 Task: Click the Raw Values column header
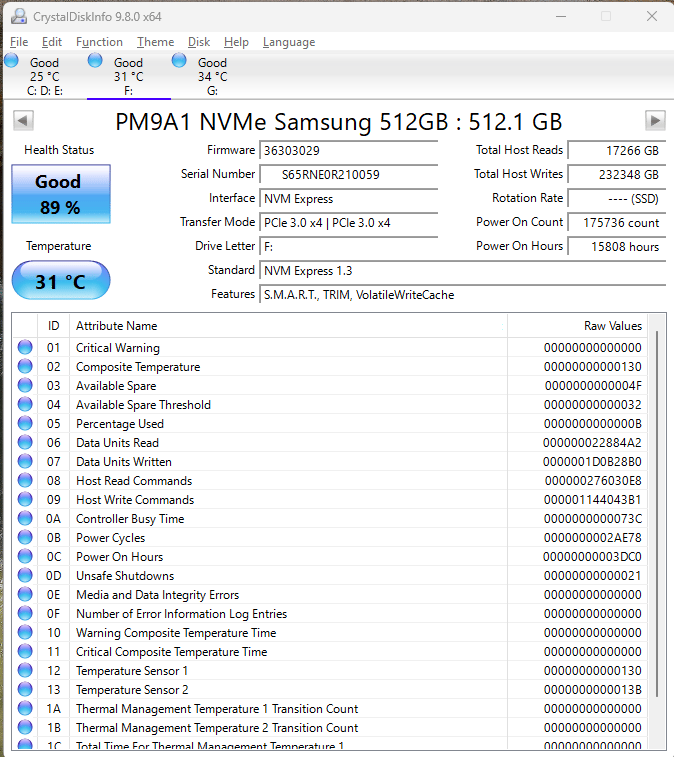tap(577, 326)
